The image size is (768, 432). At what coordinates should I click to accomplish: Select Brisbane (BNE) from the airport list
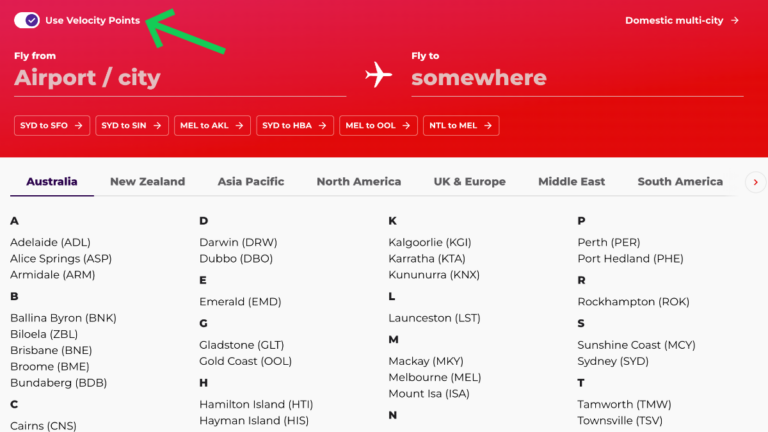[51, 351]
